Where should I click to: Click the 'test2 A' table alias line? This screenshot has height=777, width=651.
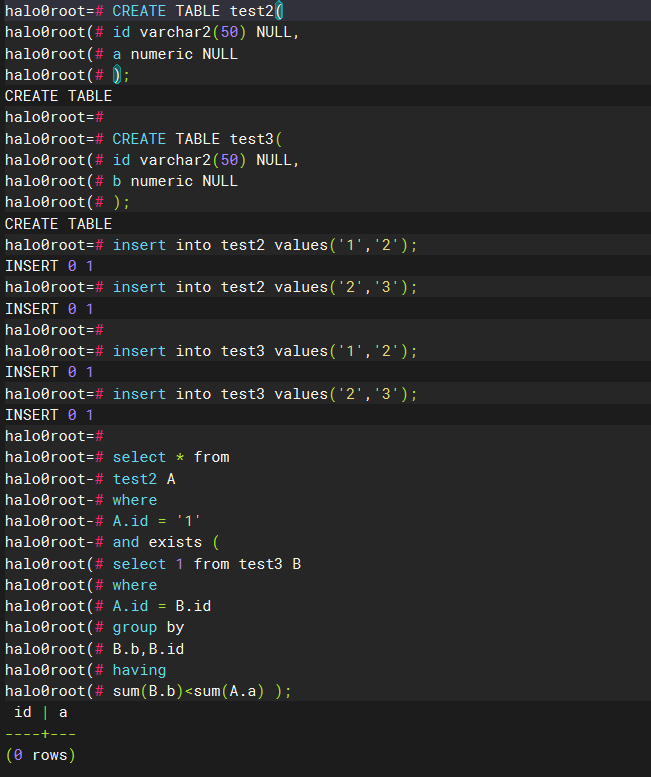click(x=144, y=479)
